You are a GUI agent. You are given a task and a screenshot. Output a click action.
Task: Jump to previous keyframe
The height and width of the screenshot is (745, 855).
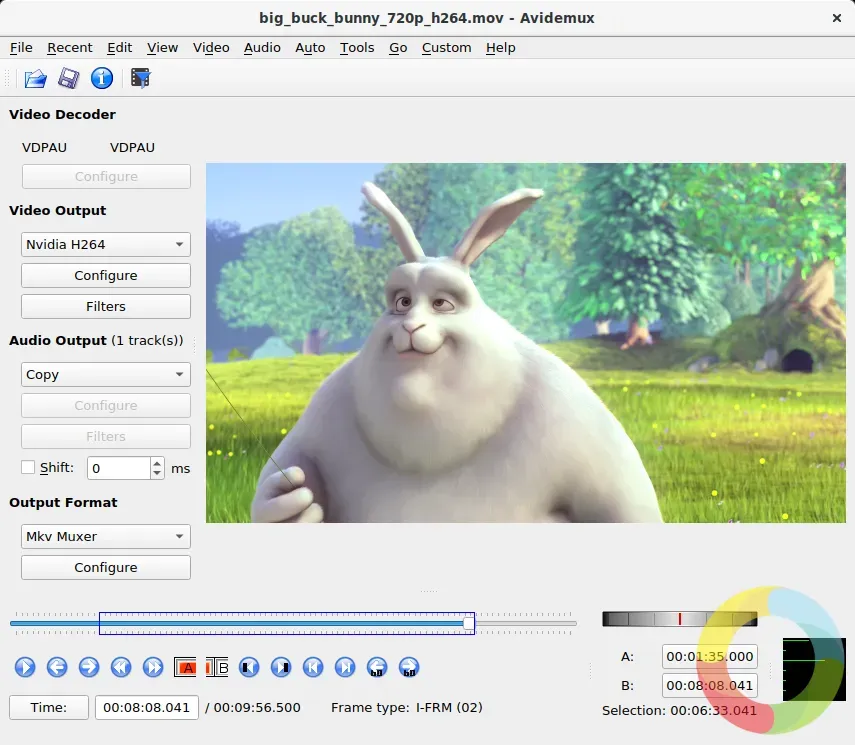pos(121,667)
